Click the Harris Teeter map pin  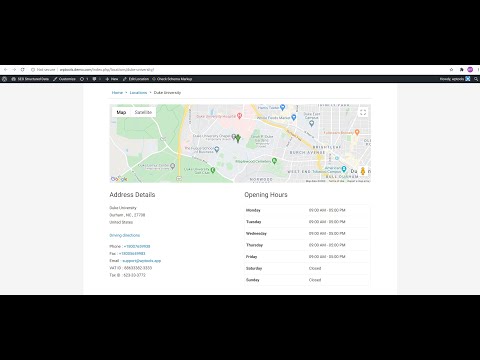coord(283,107)
